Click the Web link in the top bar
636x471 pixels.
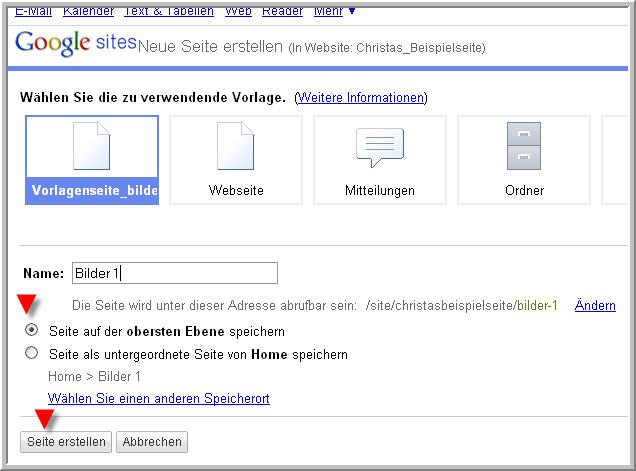tap(238, 11)
